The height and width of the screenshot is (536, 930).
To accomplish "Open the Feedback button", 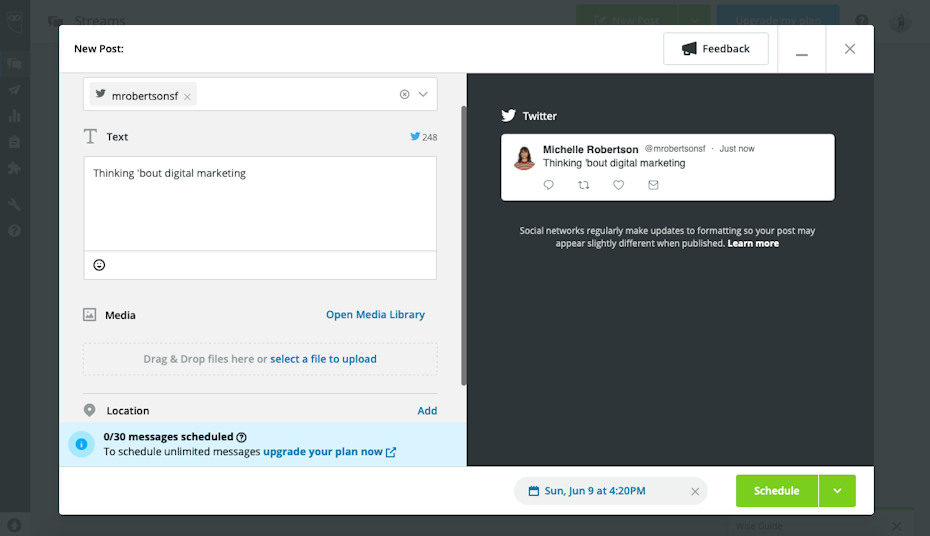I will [x=715, y=49].
